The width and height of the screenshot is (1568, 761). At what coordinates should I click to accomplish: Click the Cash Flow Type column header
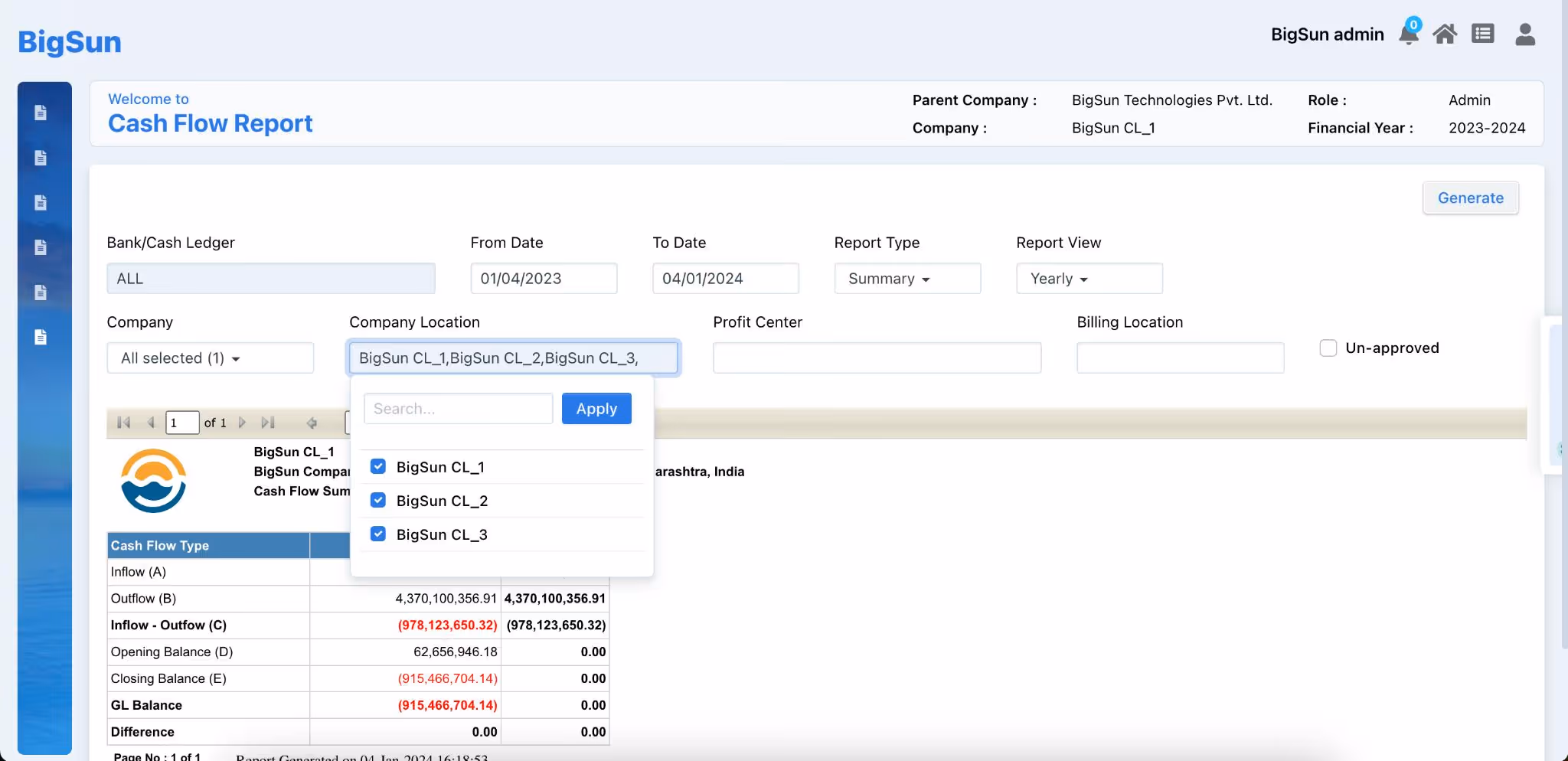(208, 546)
